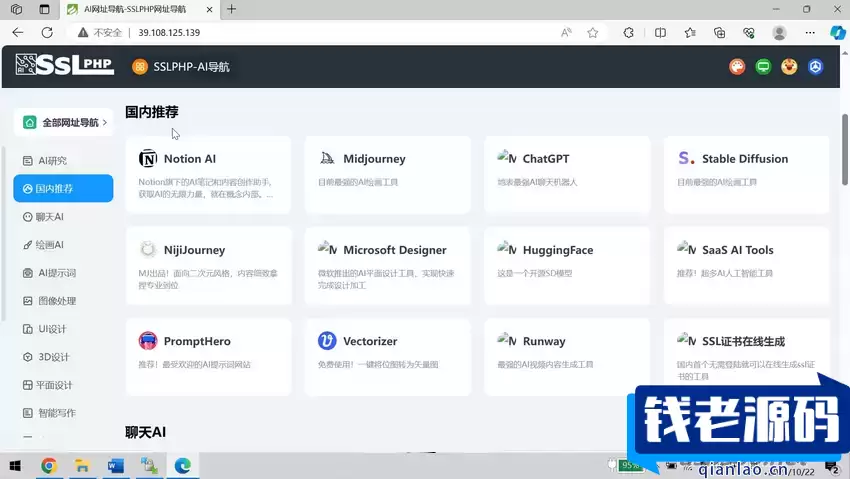850x479 pixels.
Task: Click the AI研究 sidebar icon
Action: [28, 161]
